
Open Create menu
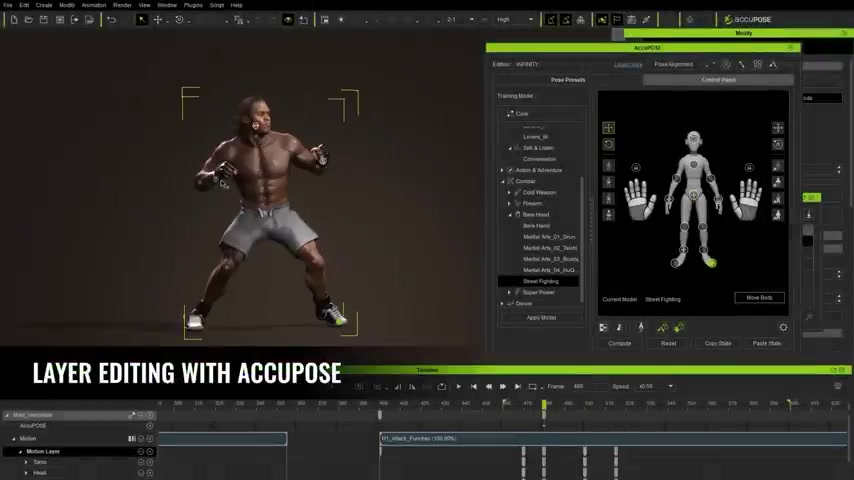(x=44, y=5)
